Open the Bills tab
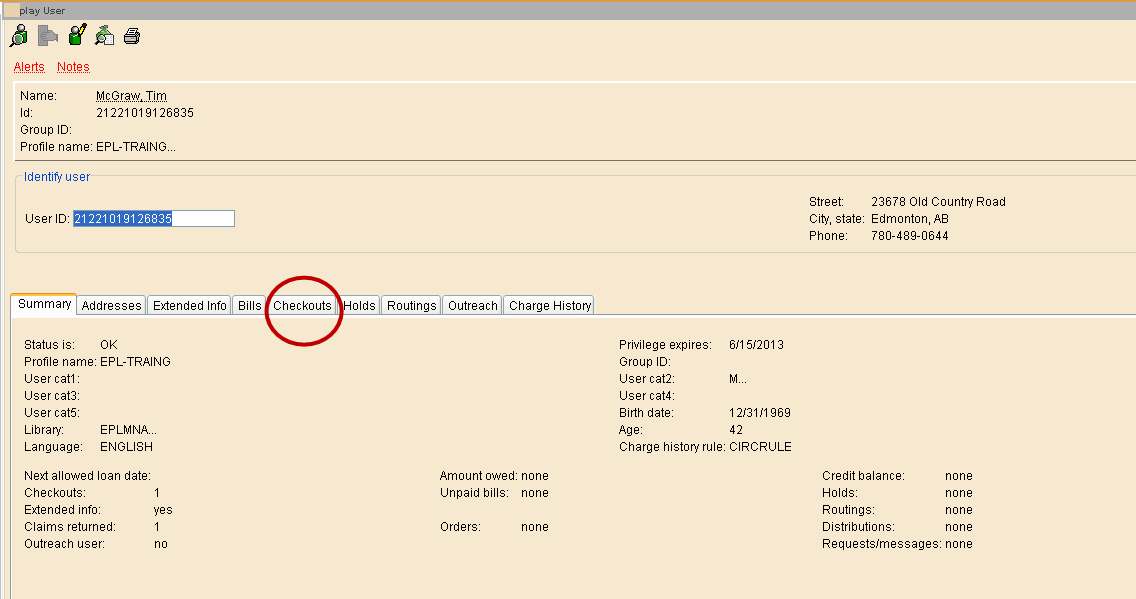Image resolution: width=1136 pixels, height=599 pixels. pyautogui.click(x=249, y=305)
